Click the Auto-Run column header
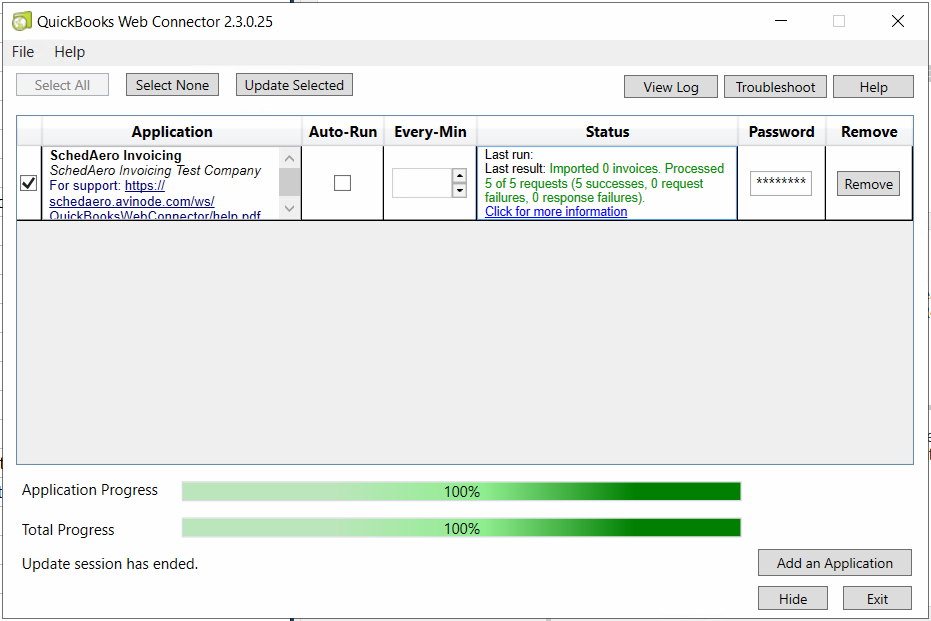Viewport: 931px width, 621px height. click(343, 132)
